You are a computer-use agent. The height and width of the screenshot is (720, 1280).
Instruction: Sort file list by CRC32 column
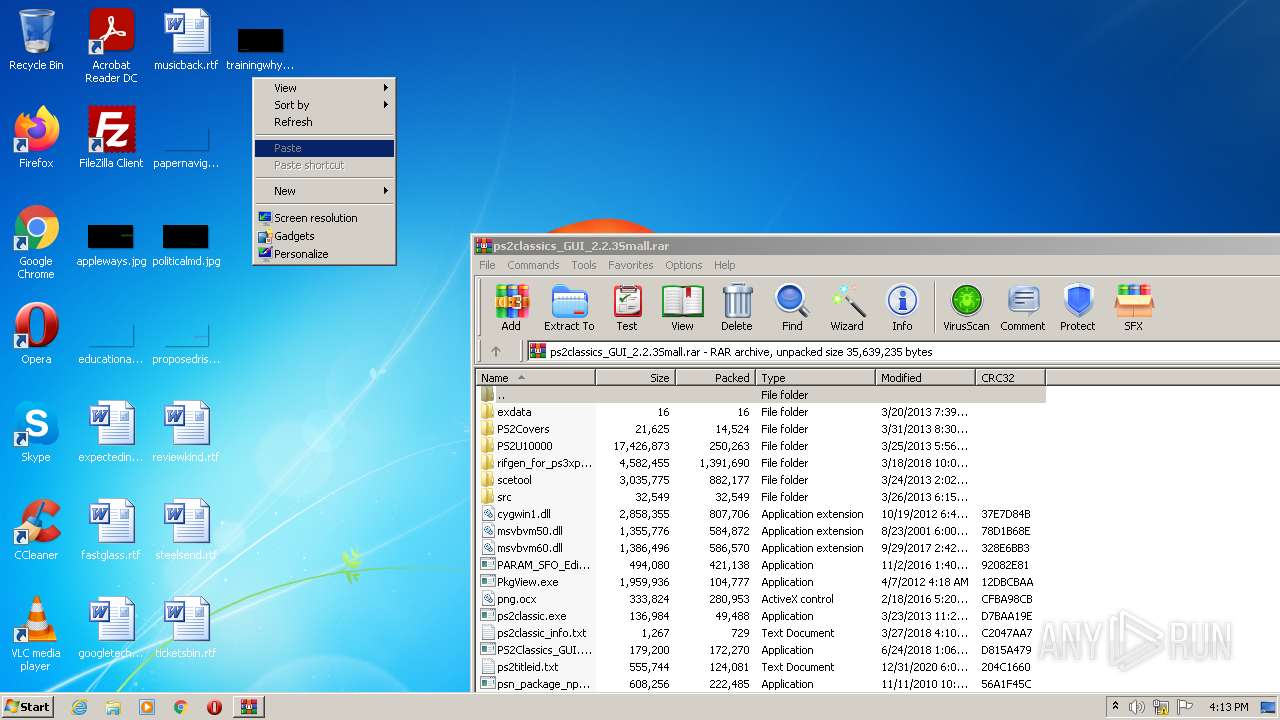1011,378
